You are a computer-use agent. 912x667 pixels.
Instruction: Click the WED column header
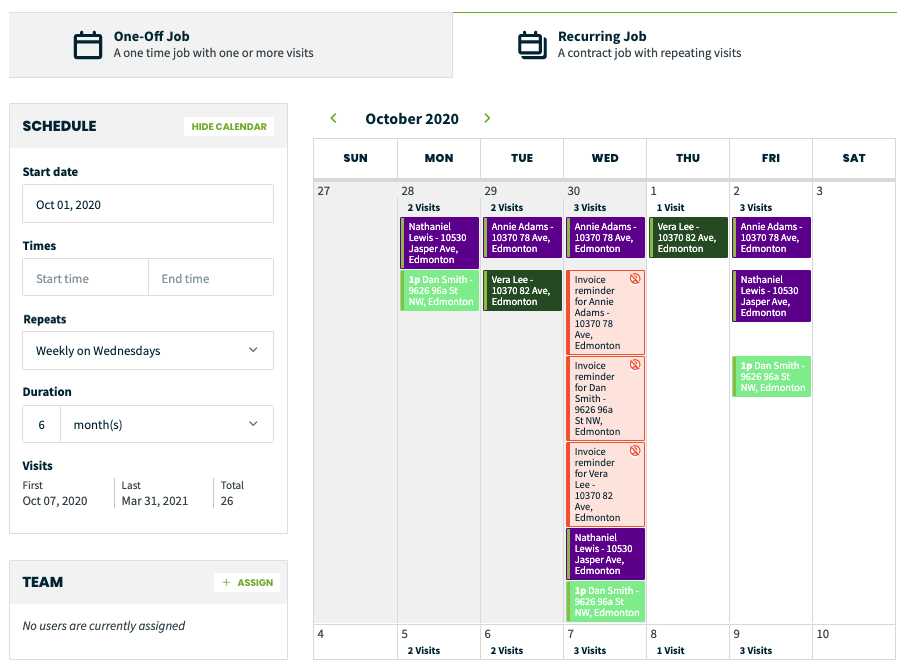point(605,158)
